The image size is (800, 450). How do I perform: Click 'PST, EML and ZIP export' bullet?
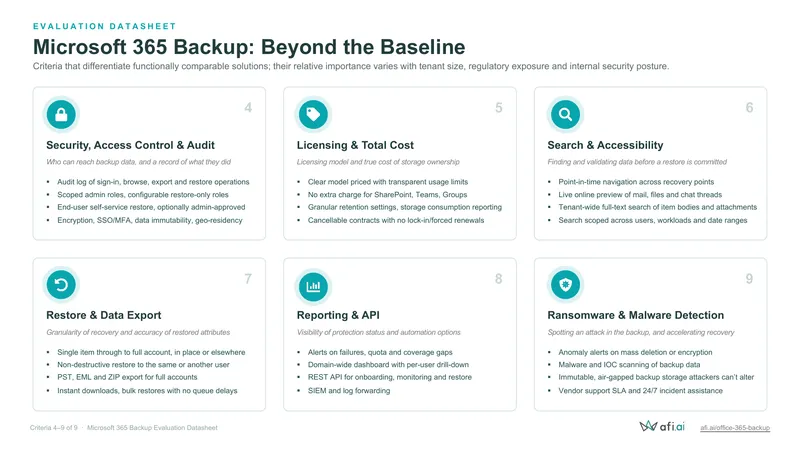(127, 377)
